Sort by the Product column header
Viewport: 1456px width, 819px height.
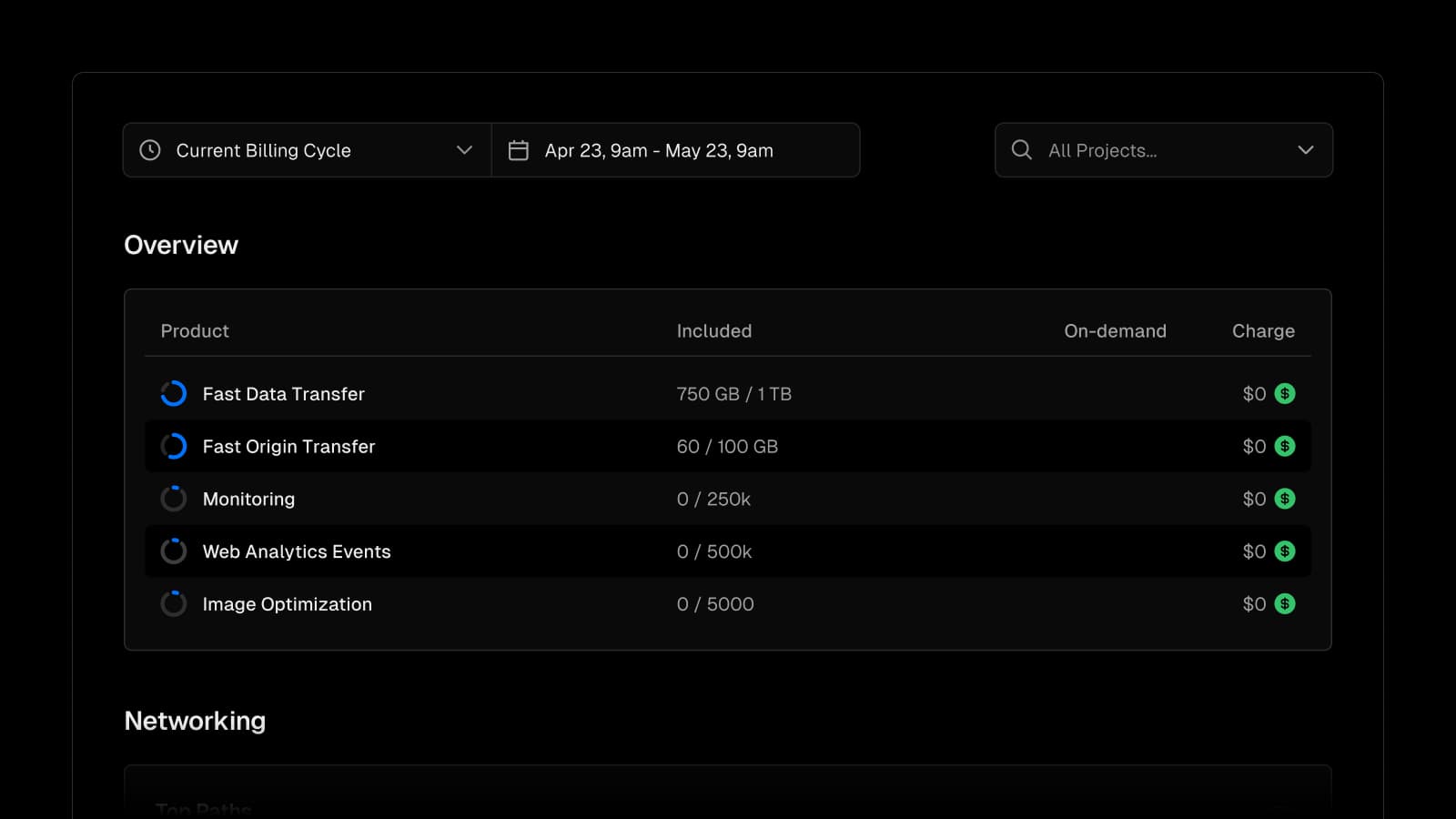coord(195,331)
